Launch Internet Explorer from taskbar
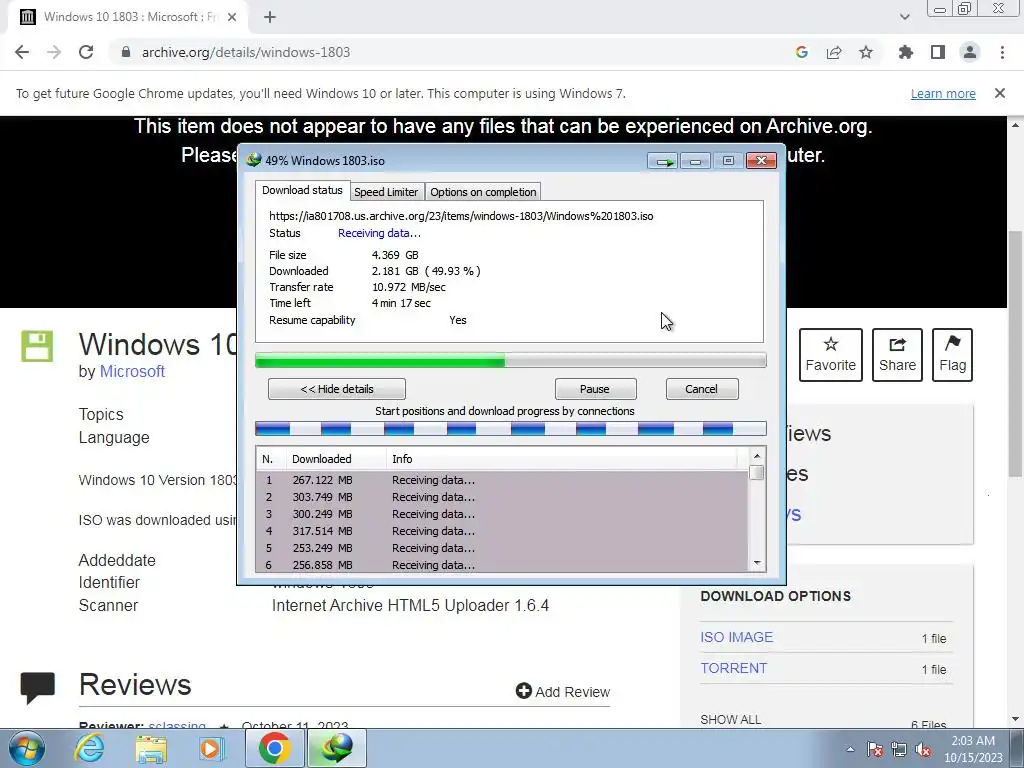 (x=89, y=748)
